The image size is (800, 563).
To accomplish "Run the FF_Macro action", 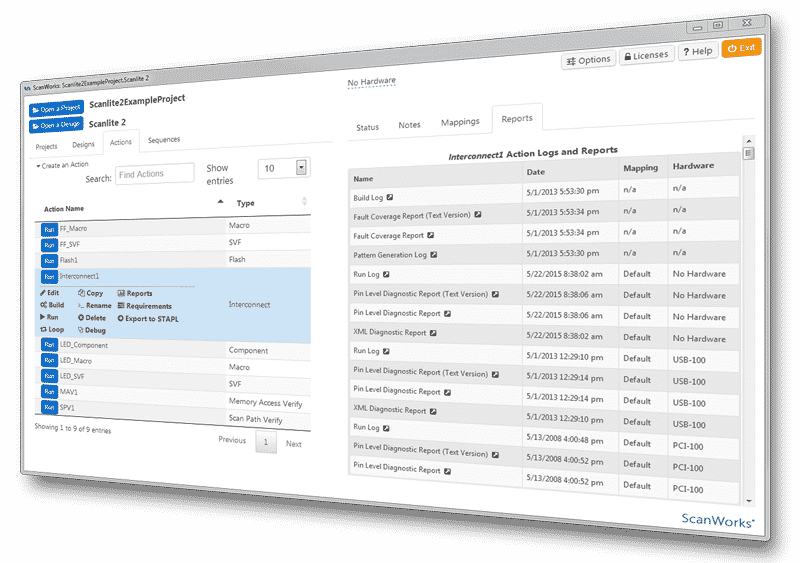I will click(49, 229).
